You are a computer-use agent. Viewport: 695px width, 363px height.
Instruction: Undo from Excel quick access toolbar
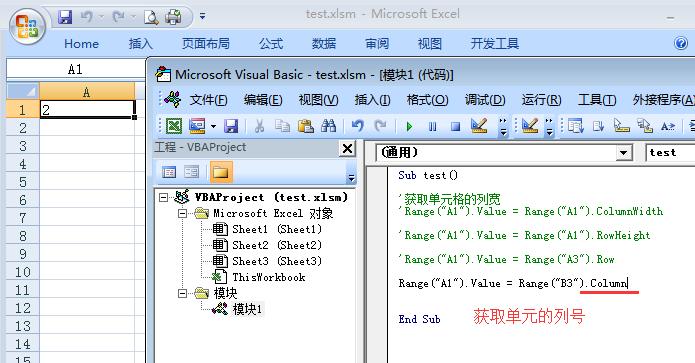pyautogui.click(x=87, y=17)
